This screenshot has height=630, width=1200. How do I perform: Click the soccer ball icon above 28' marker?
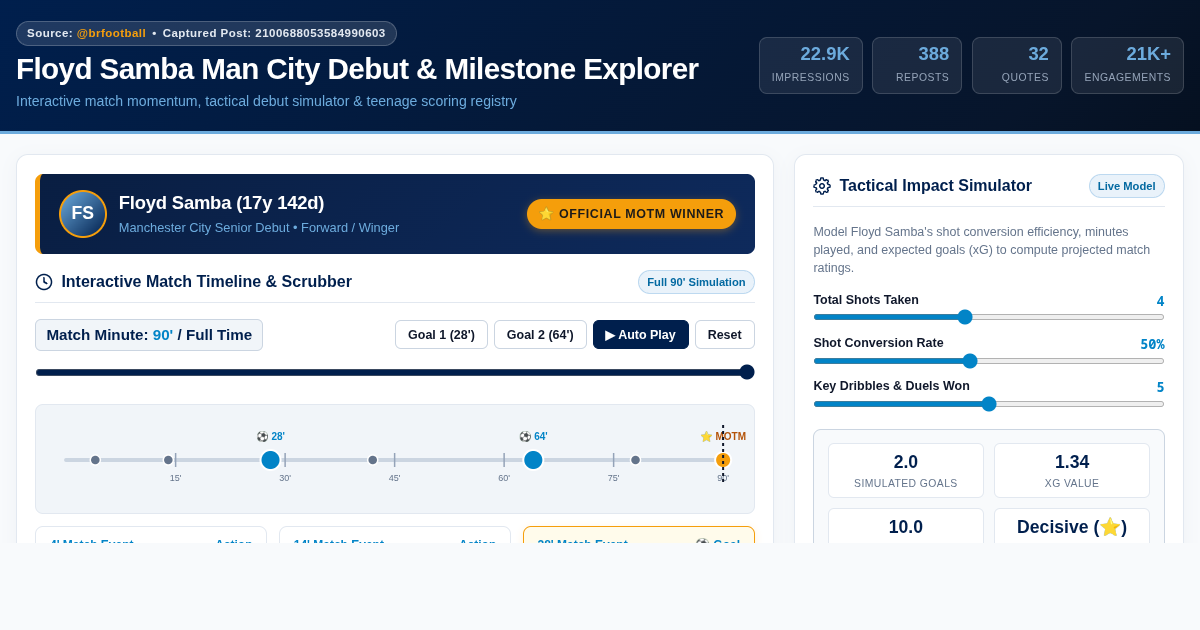coord(262,437)
